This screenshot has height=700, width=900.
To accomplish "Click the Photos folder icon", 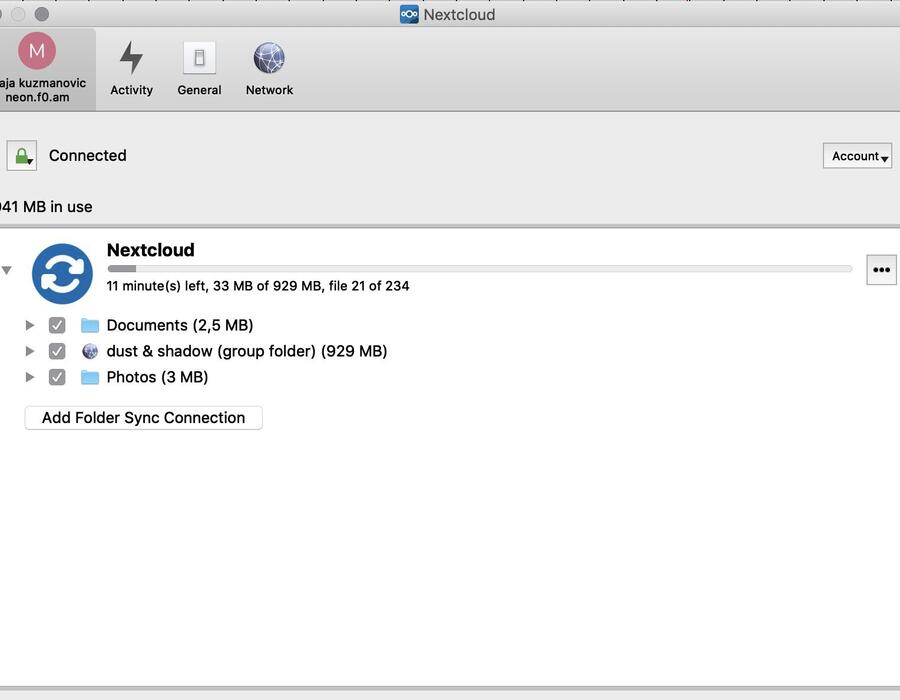I will pos(90,377).
